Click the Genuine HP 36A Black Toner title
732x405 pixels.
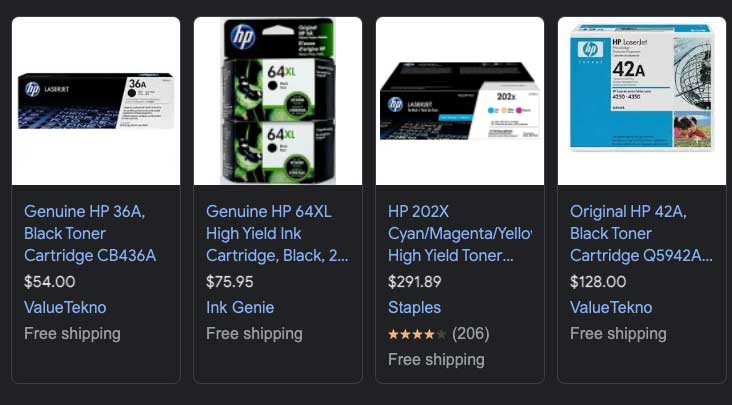pyautogui.click(x=90, y=233)
